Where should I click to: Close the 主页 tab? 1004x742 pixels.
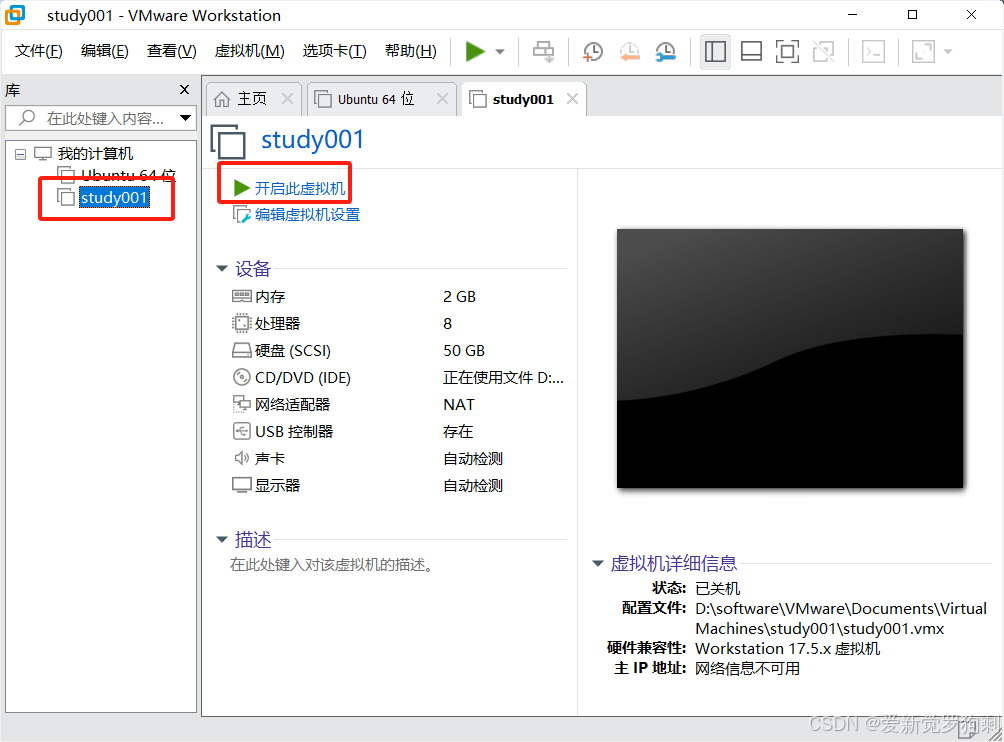287,99
